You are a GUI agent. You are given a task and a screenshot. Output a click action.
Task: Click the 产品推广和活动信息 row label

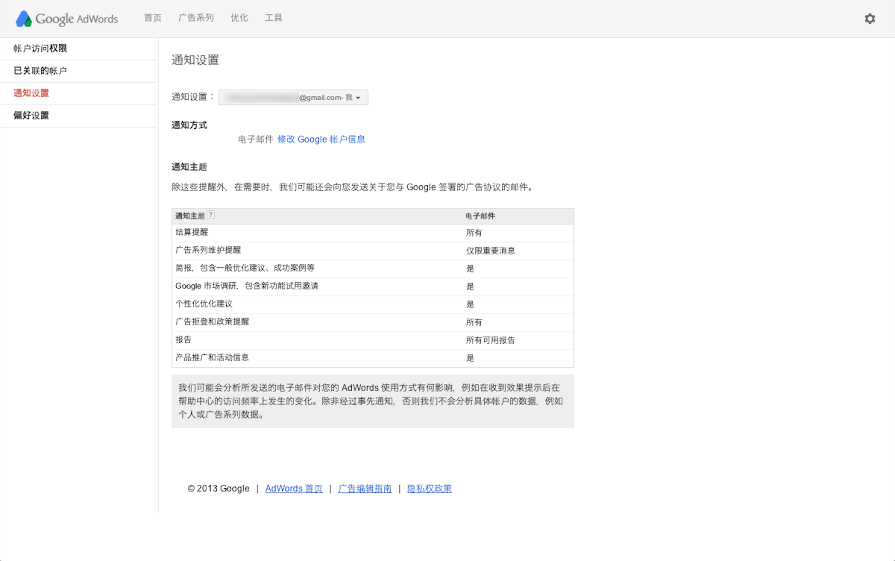(212, 357)
